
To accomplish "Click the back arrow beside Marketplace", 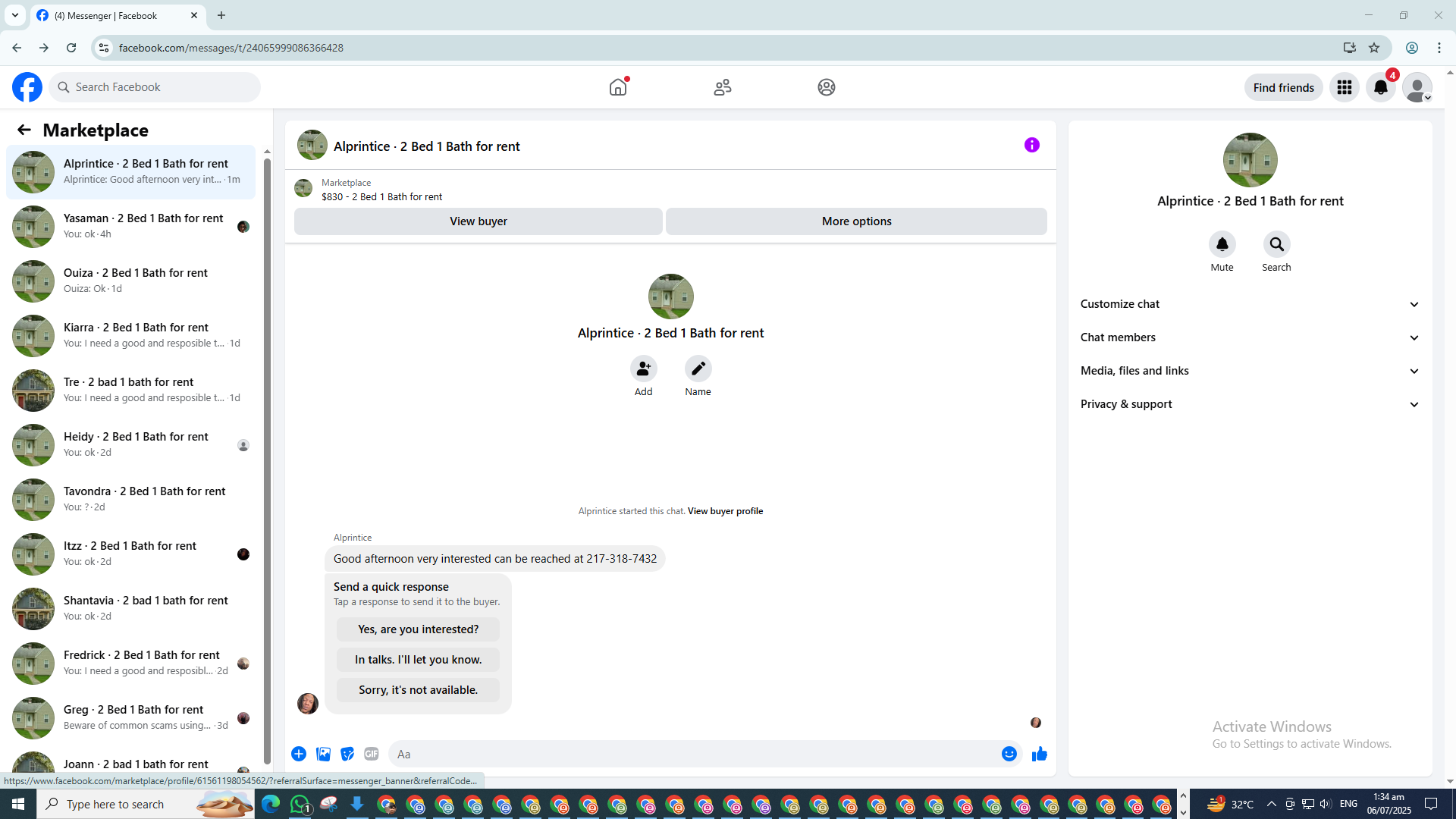I will click(x=24, y=130).
